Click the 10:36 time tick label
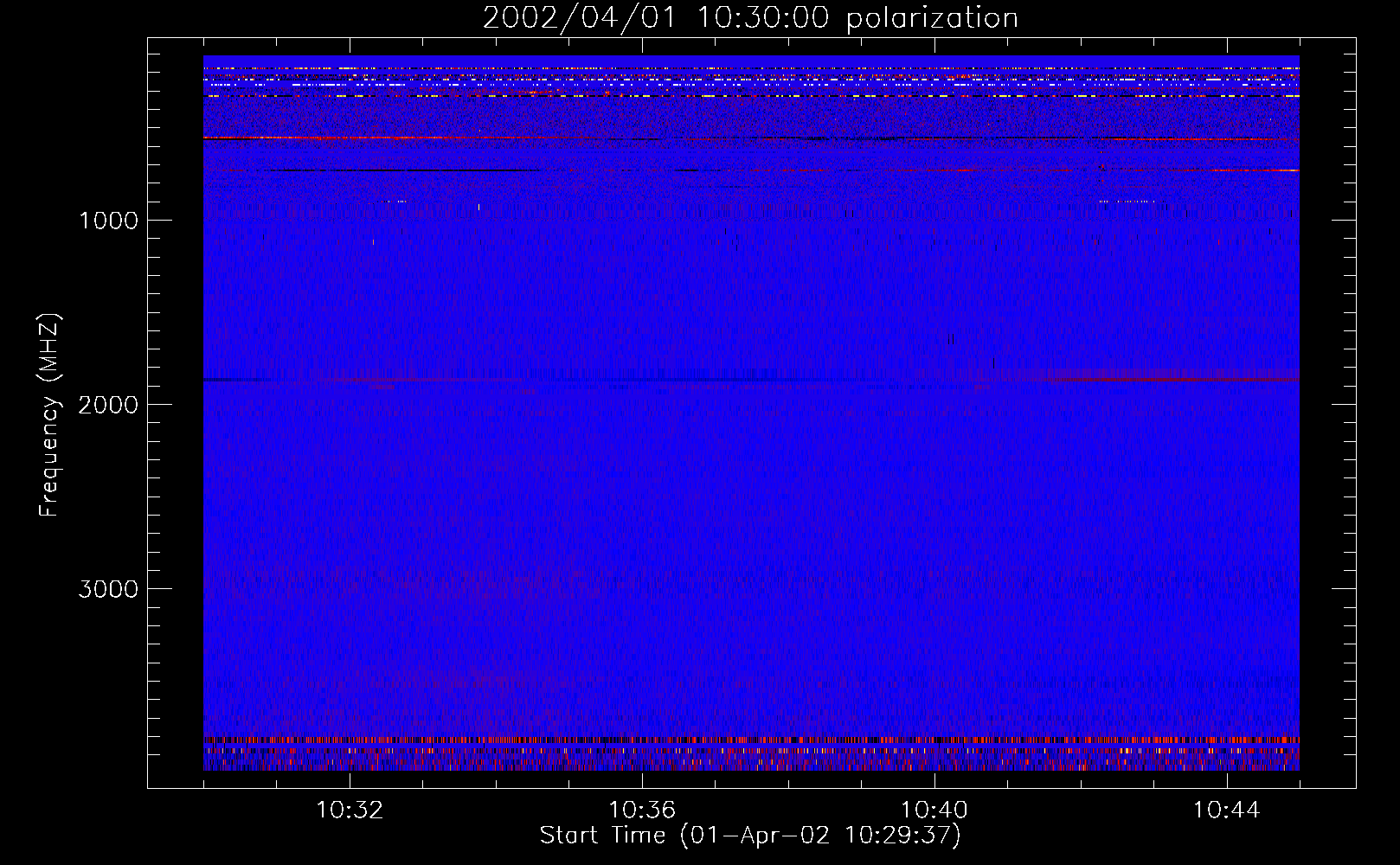 [x=642, y=811]
